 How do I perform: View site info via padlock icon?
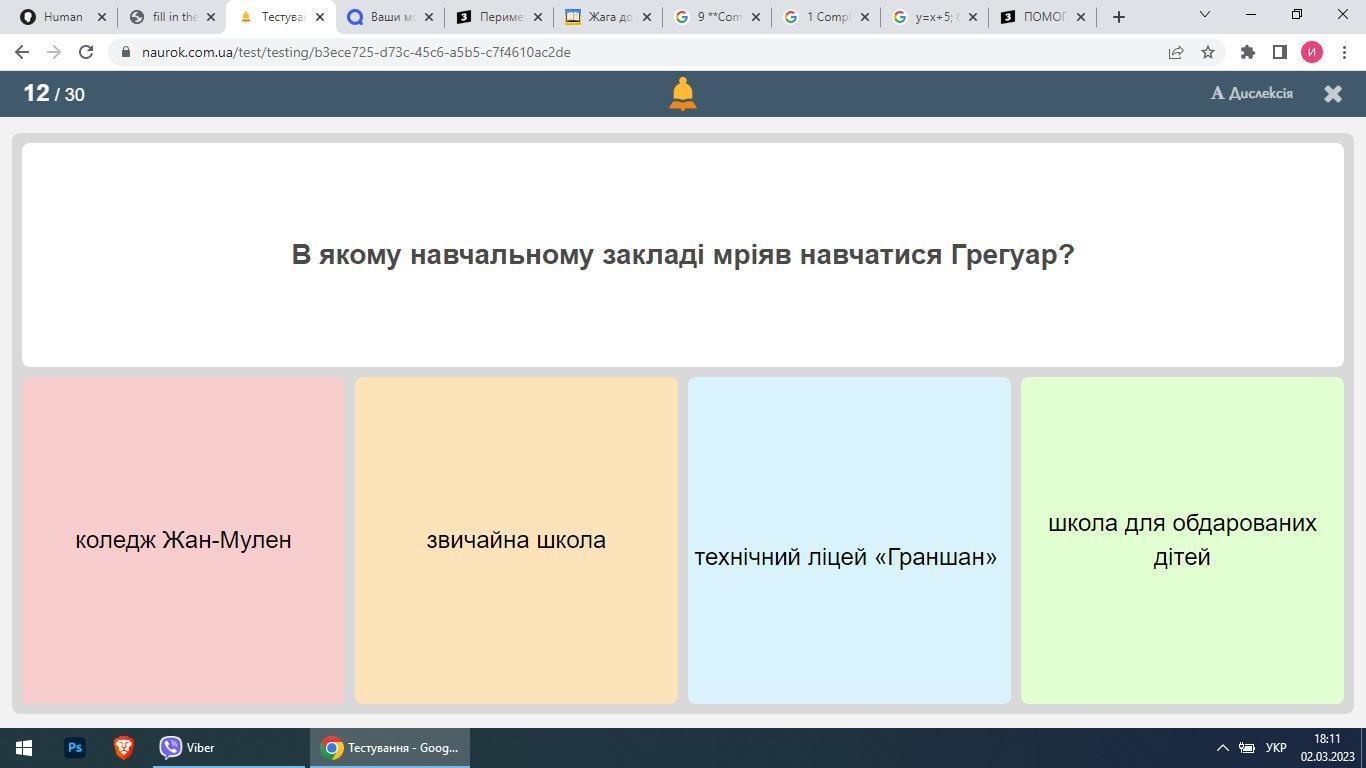coord(125,52)
